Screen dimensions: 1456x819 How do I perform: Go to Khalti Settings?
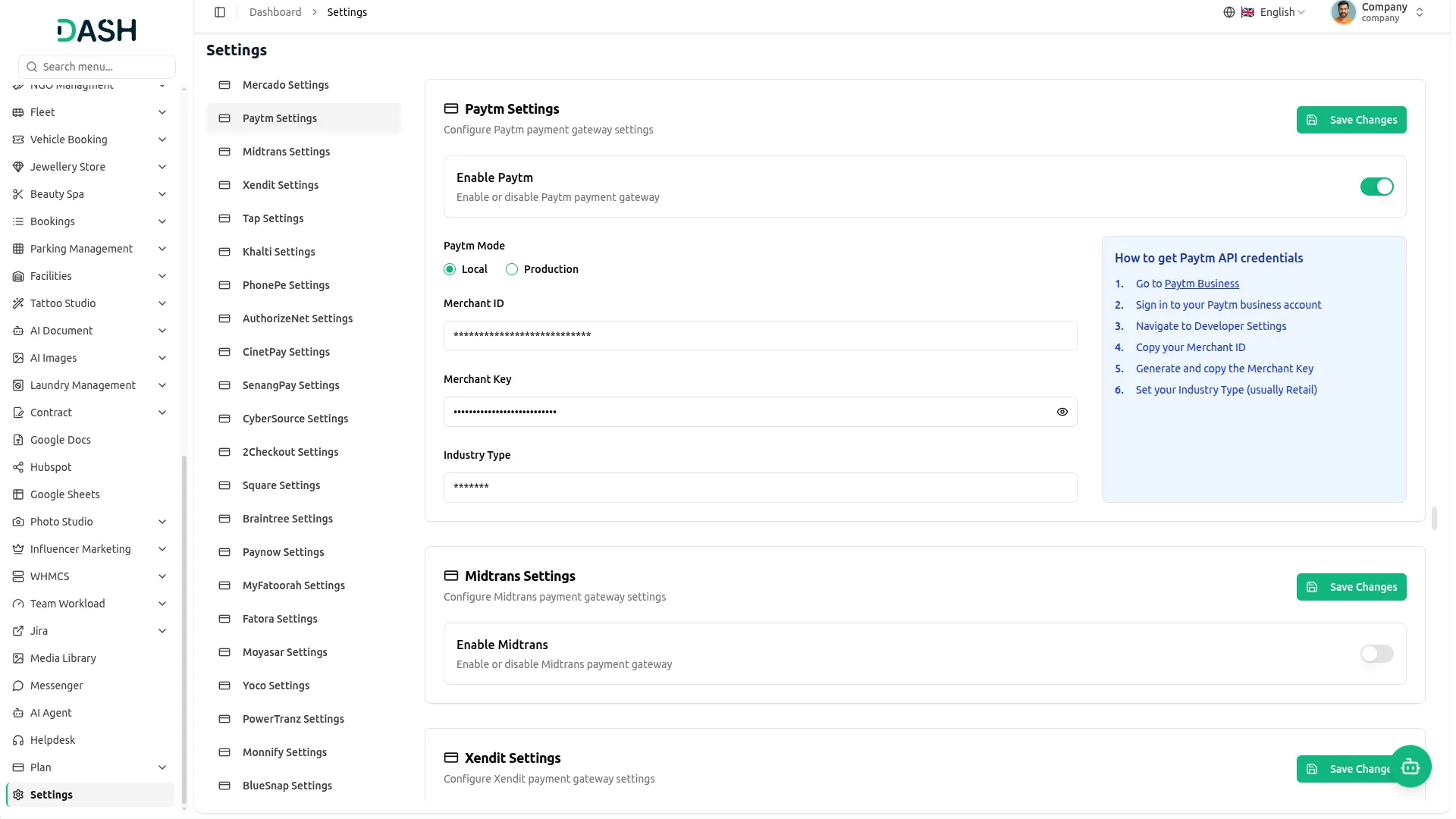pyautogui.click(x=303, y=252)
